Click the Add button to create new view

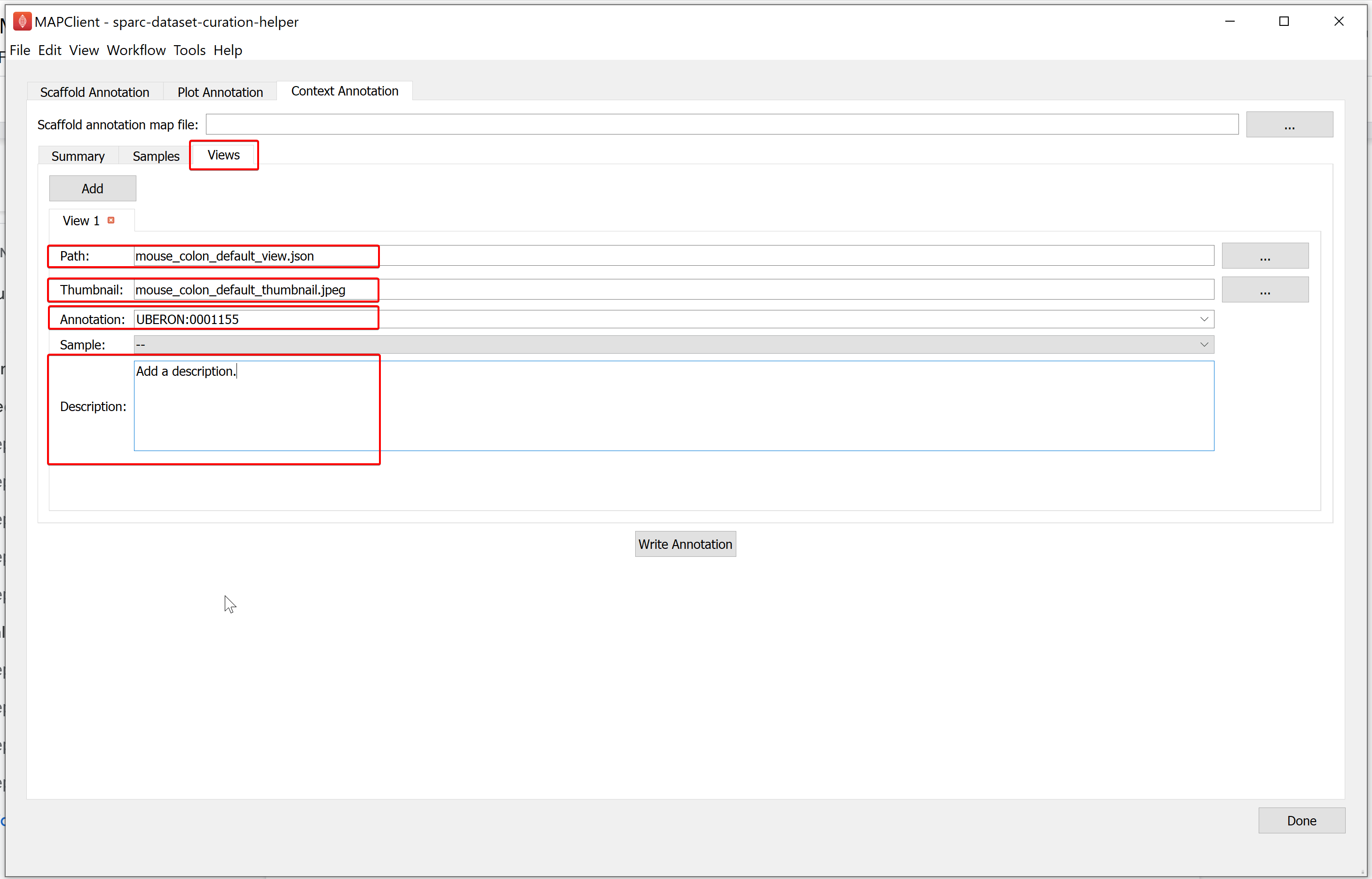pyautogui.click(x=92, y=188)
